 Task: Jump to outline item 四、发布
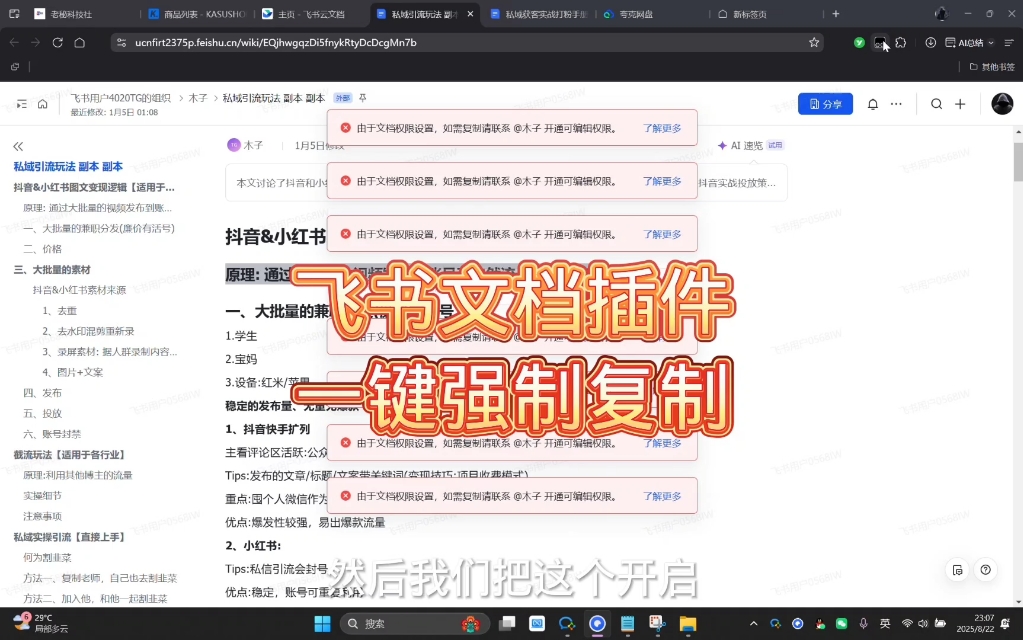click(x=42, y=393)
